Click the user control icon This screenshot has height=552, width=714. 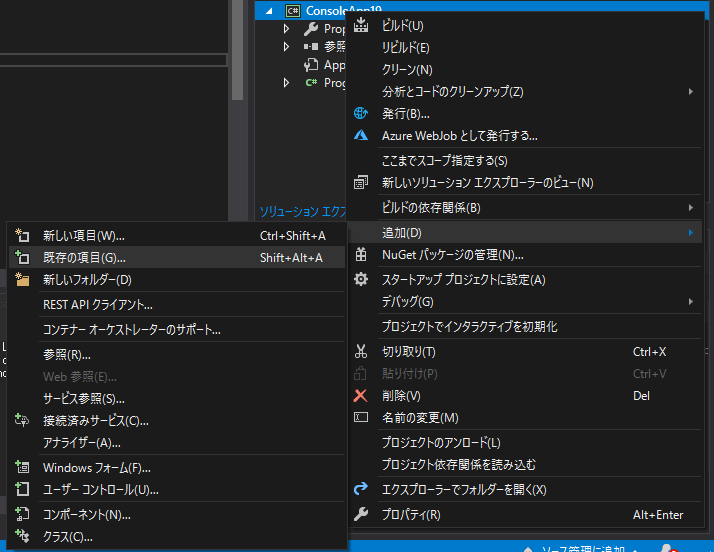coord(22,489)
